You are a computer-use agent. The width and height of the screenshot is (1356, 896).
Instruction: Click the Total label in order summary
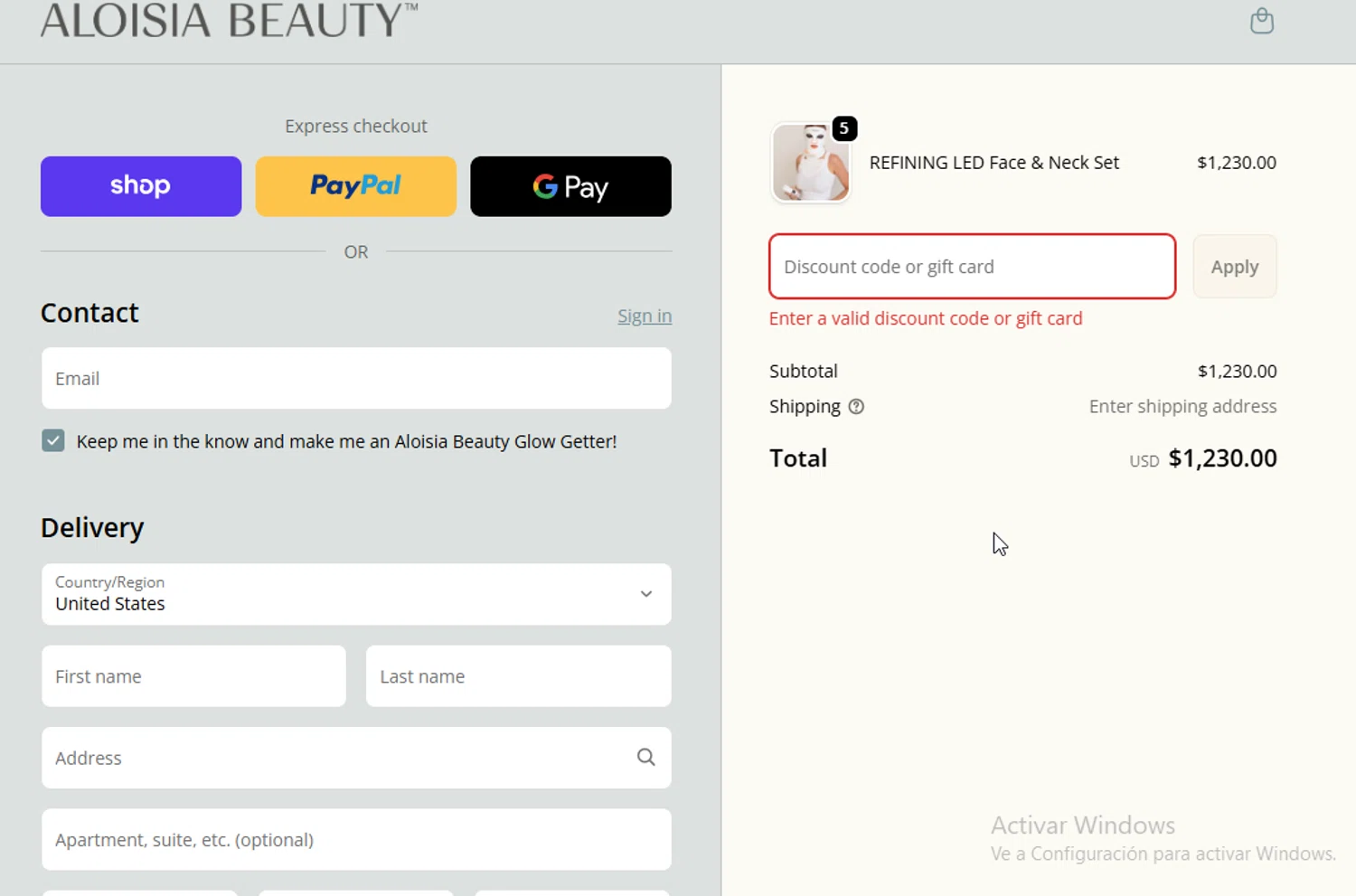tap(798, 458)
